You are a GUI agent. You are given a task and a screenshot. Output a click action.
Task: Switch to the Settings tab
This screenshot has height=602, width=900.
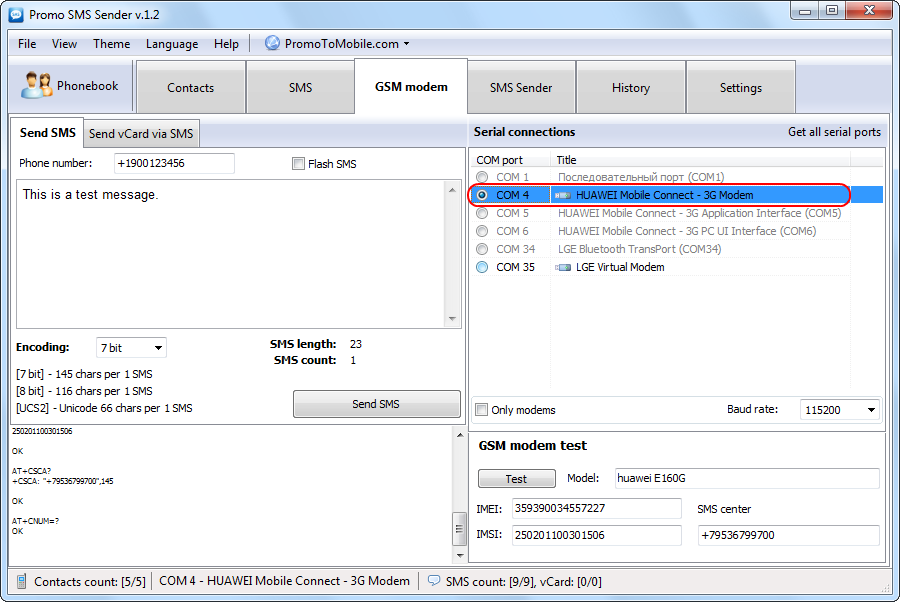point(741,87)
